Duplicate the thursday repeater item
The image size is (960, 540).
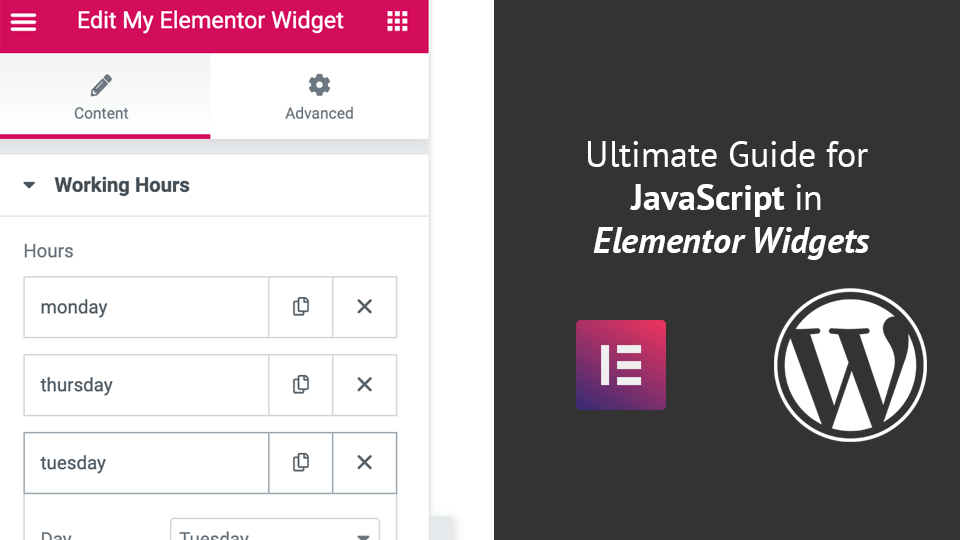click(301, 384)
